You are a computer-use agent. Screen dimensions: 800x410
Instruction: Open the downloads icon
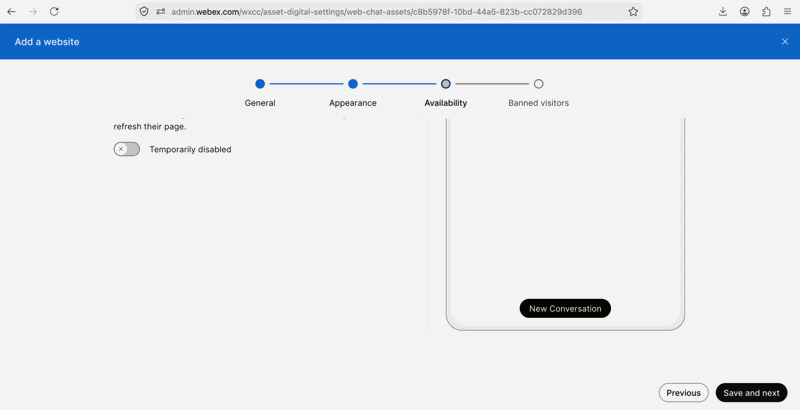pos(723,11)
